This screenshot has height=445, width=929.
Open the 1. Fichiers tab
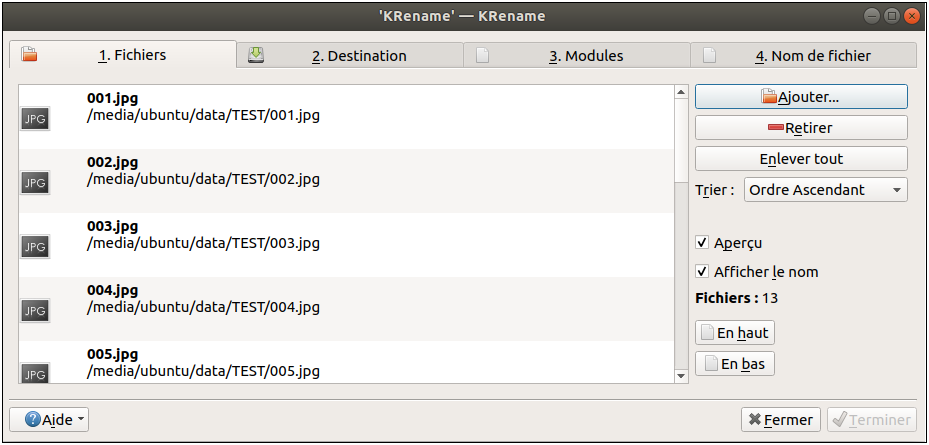pos(123,55)
